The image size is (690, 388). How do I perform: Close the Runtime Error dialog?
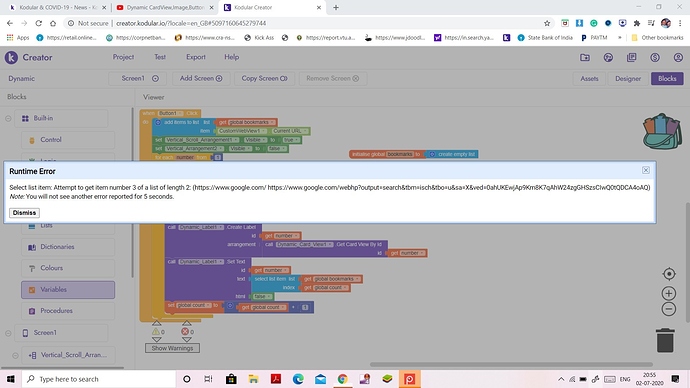point(646,170)
